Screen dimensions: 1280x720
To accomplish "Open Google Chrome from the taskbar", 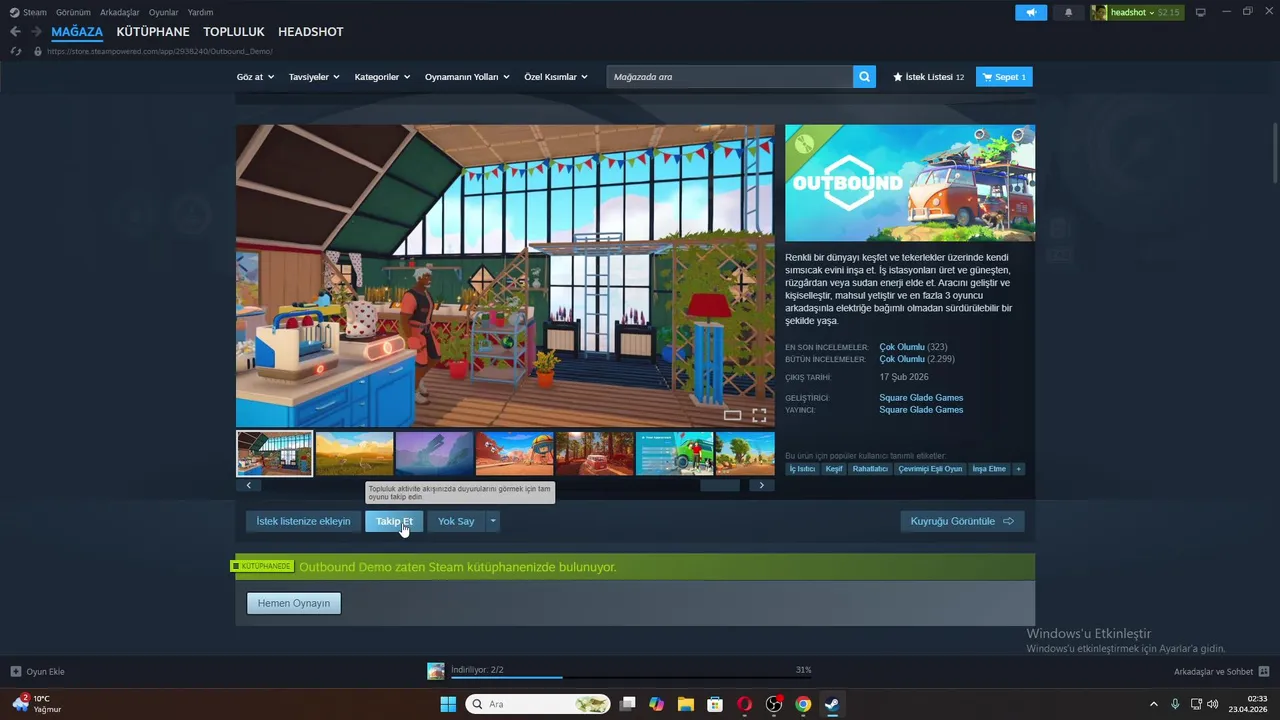I will (x=803, y=704).
